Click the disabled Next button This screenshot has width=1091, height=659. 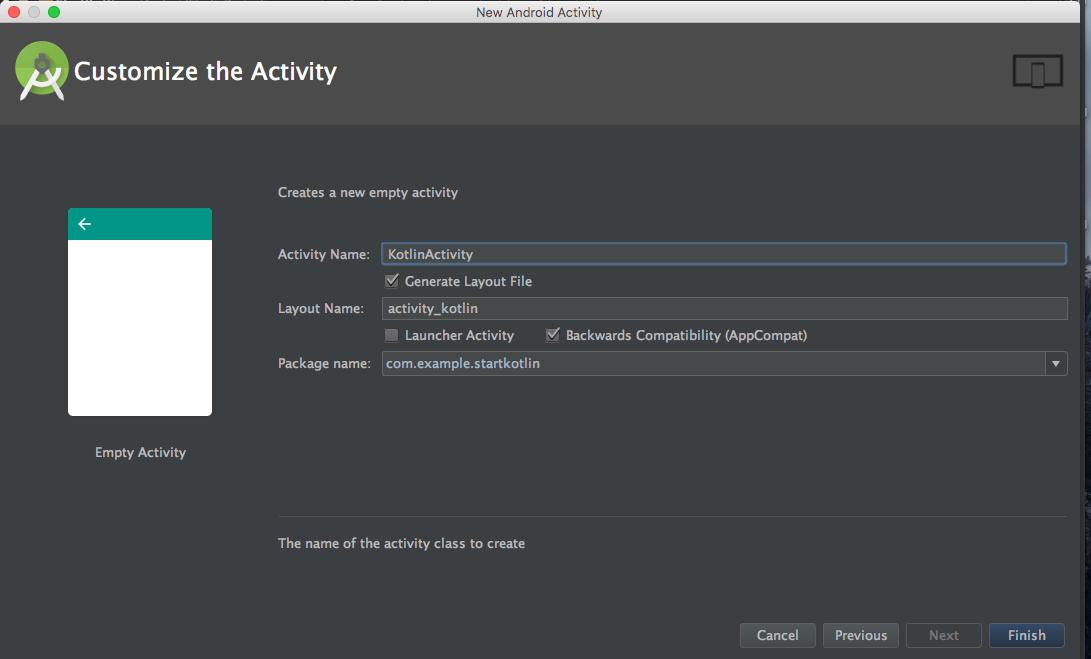943,635
